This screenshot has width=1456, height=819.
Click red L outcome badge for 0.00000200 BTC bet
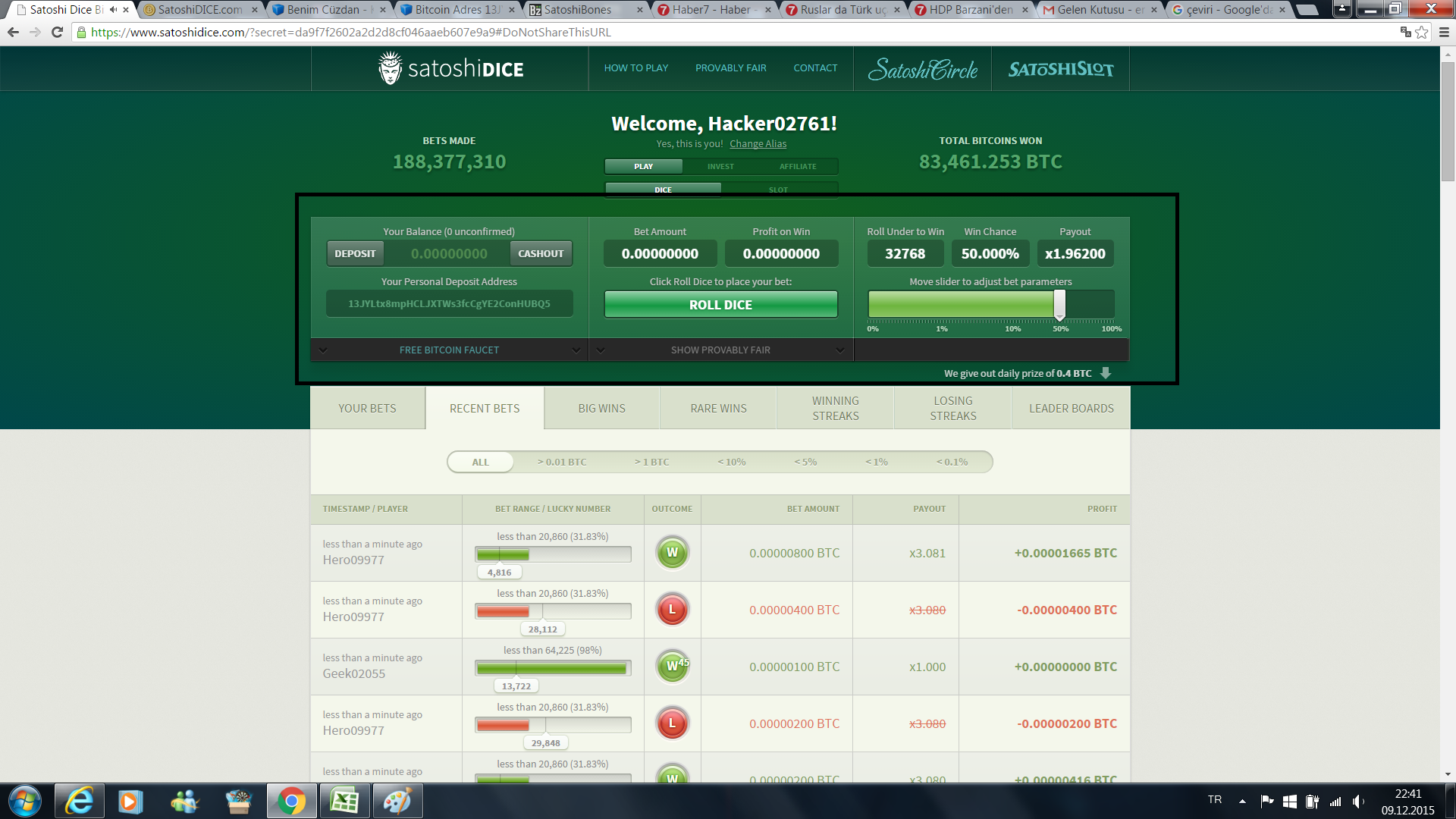[x=672, y=723]
